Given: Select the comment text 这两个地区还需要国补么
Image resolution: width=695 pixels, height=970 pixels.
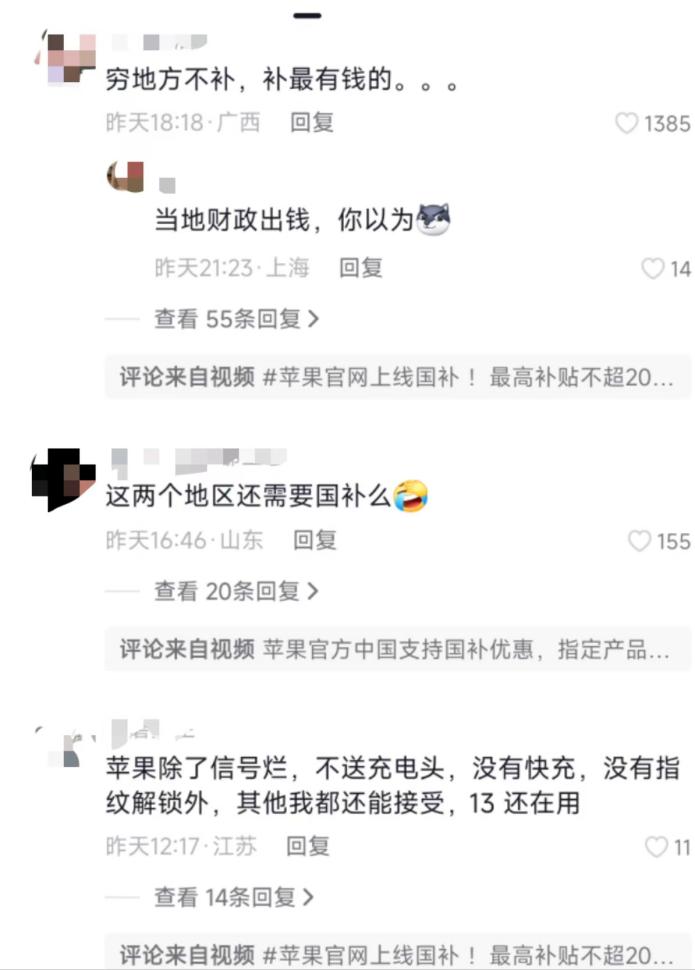Looking at the screenshot, I should click(x=248, y=496).
